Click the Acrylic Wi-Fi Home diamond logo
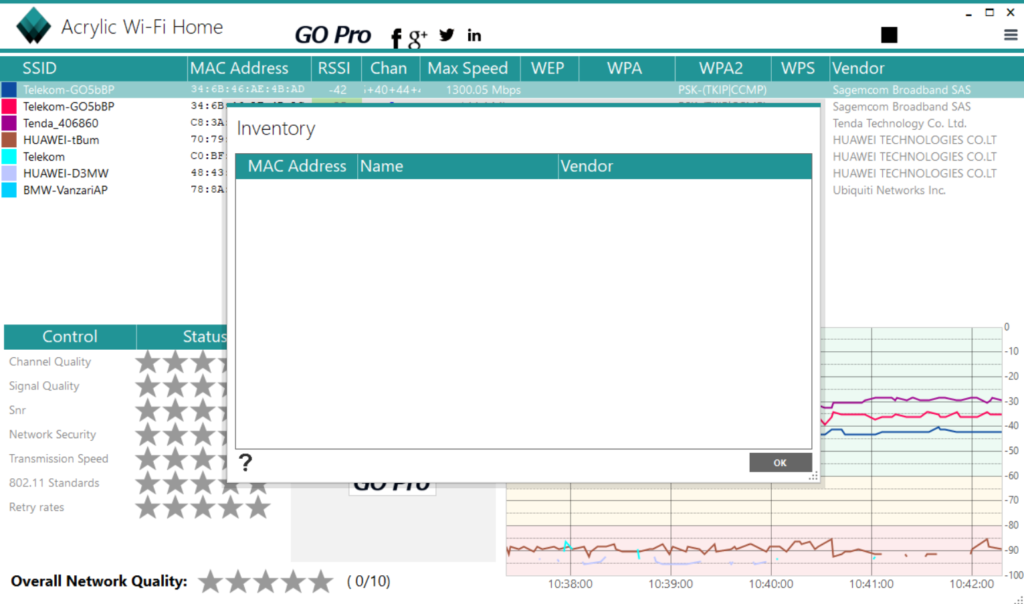Image resolution: width=1024 pixels, height=604 pixels. (x=33, y=25)
